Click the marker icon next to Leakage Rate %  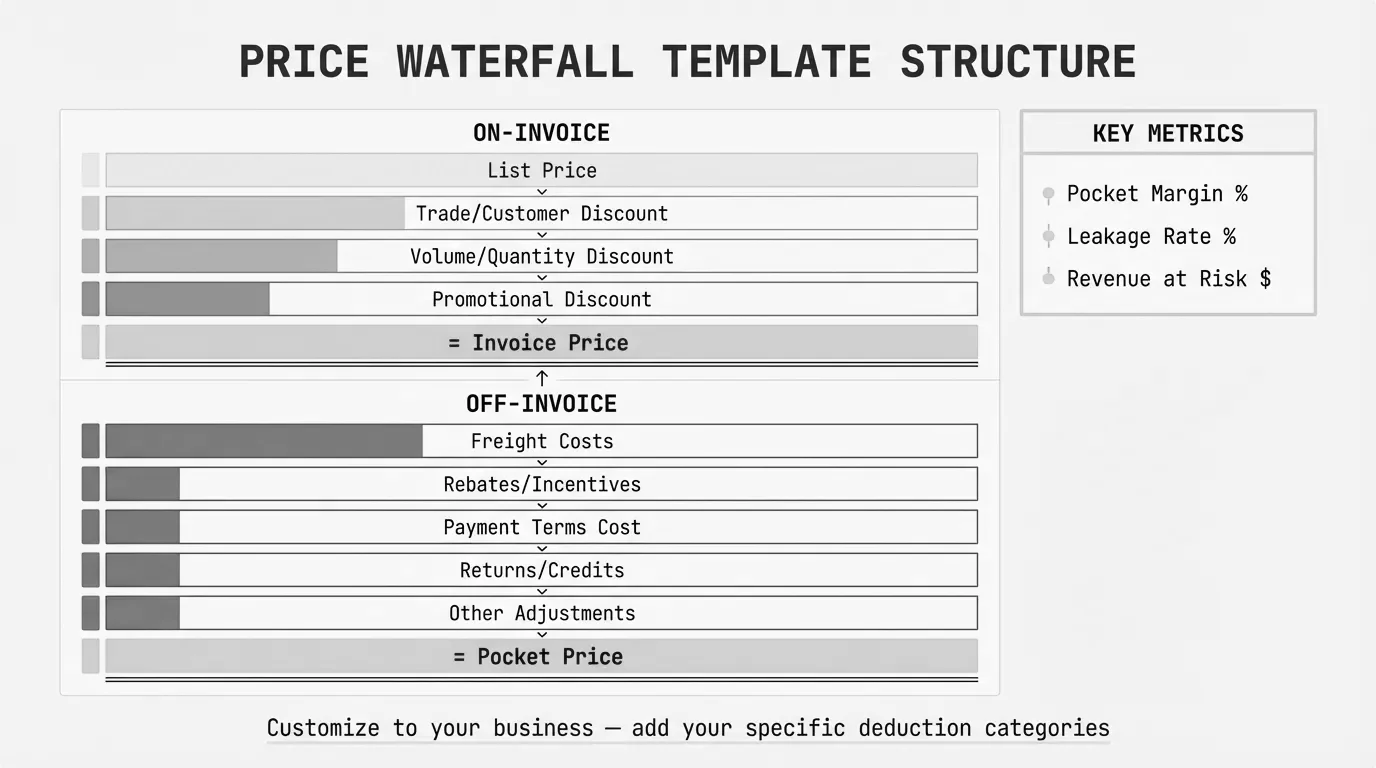(1048, 237)
